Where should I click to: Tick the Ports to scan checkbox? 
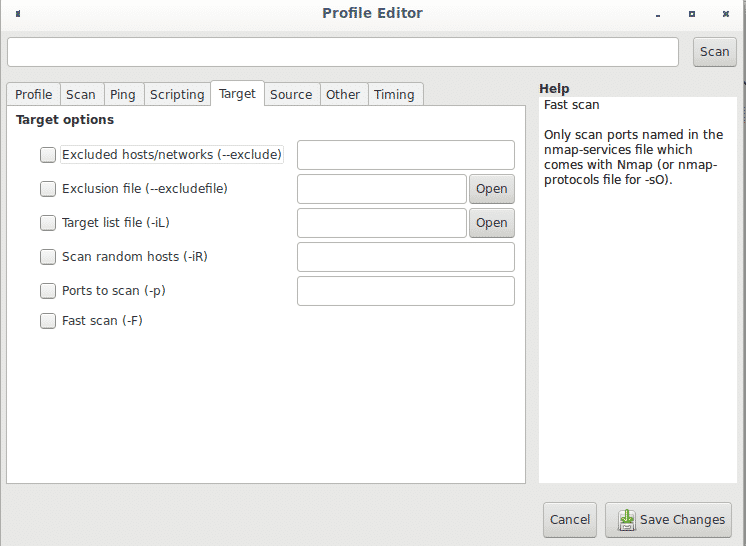[x=48, y=291]
